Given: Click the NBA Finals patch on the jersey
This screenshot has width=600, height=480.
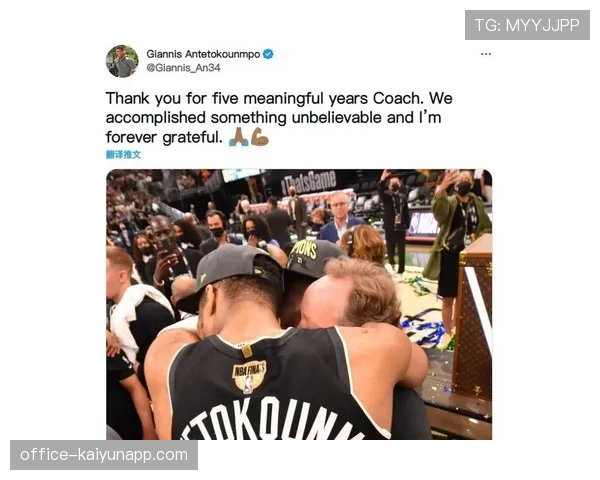Looking at the screenshot, I should coord(249,377).
